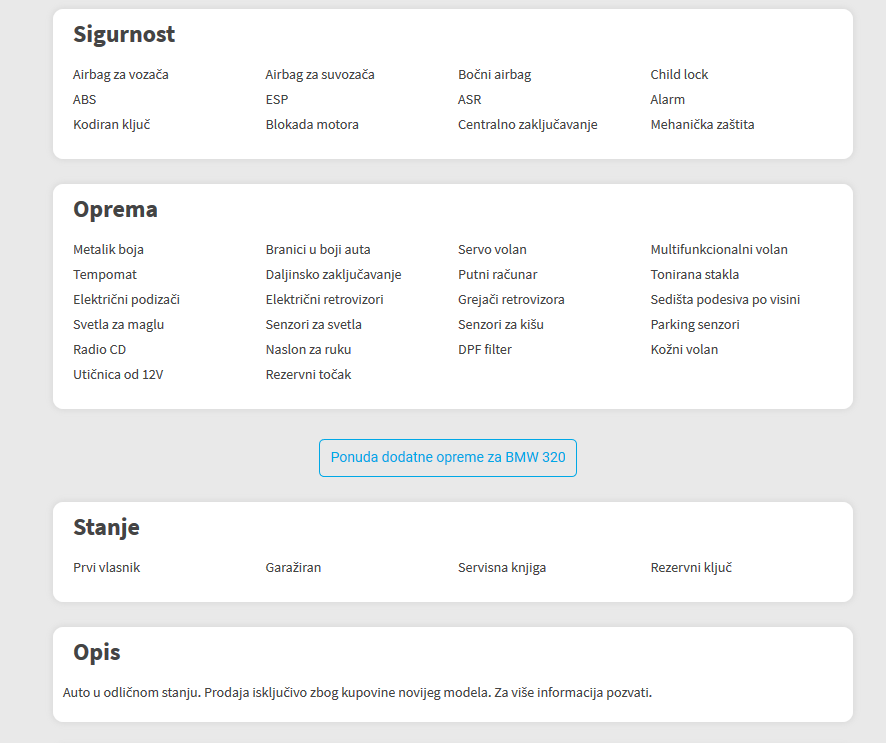This screenshot has width=886, height=743.
Task: Click the Centralno zaključavanje item
Action: (x=527, y=124)
